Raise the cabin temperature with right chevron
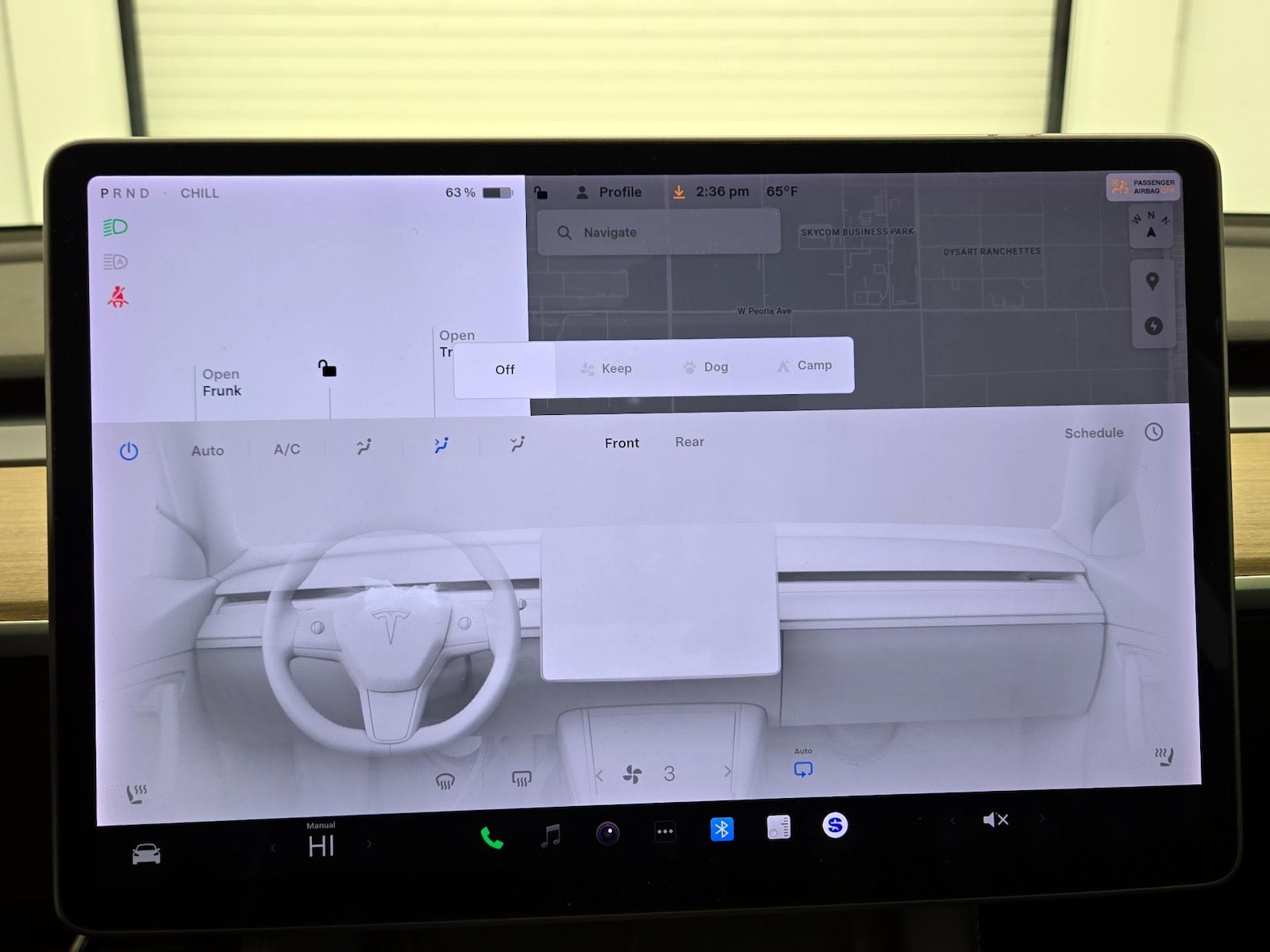The image size is (1270, 952). pyautogui.click(x=369, y=845)
